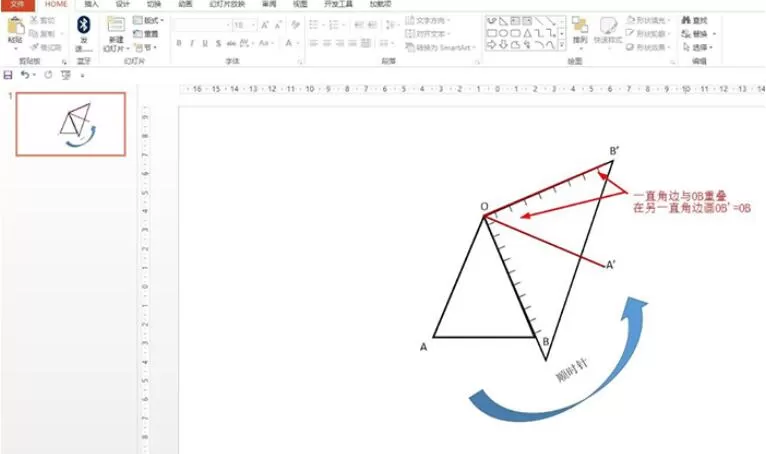The image size is (766, 454).
Task: Center text in paragraph group
Action: tap(327, 43)
